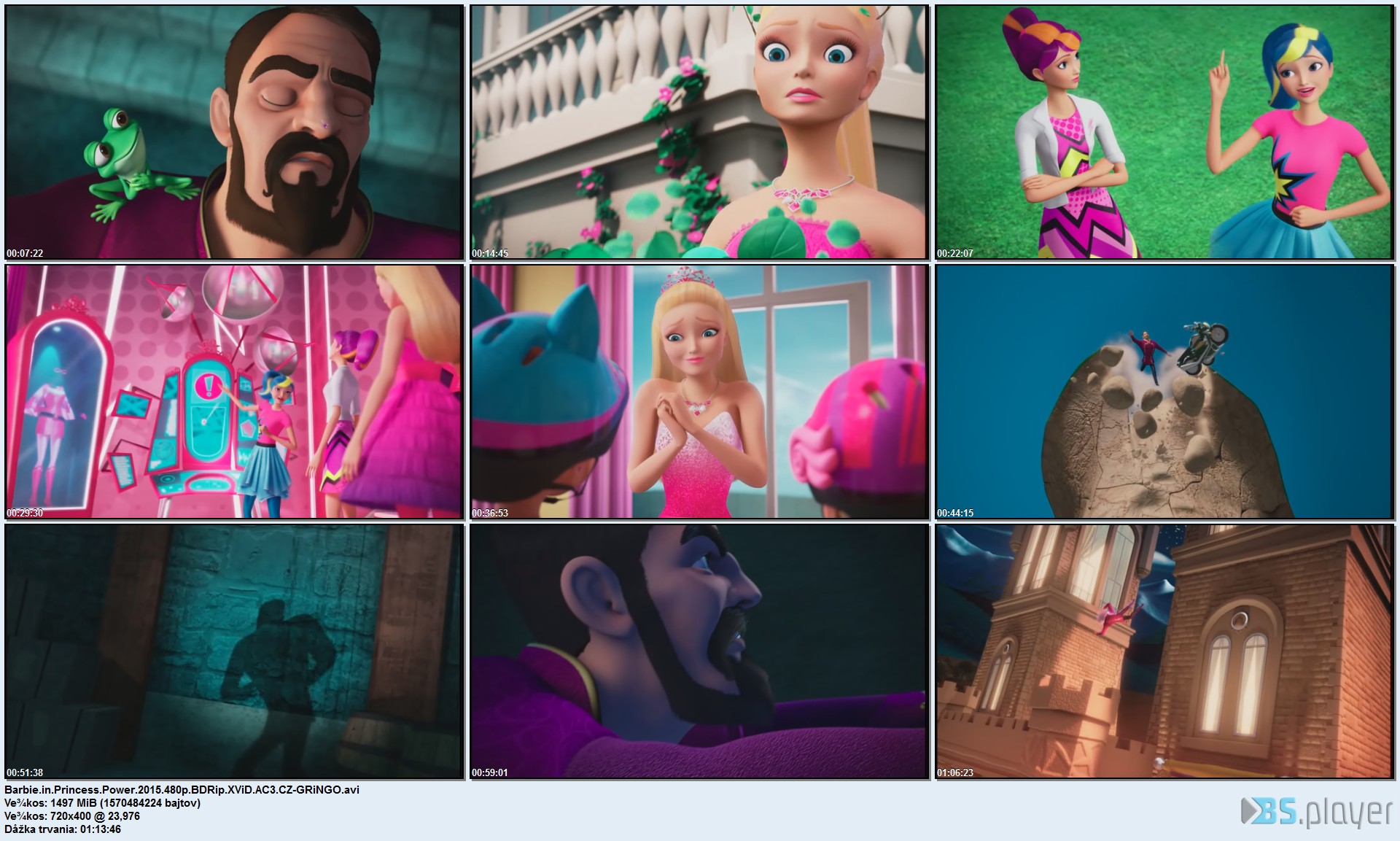The image size is (1400, 841).
Task: Click the 00:44:15 floating rock thumbnail
Action: point(1164,392)
